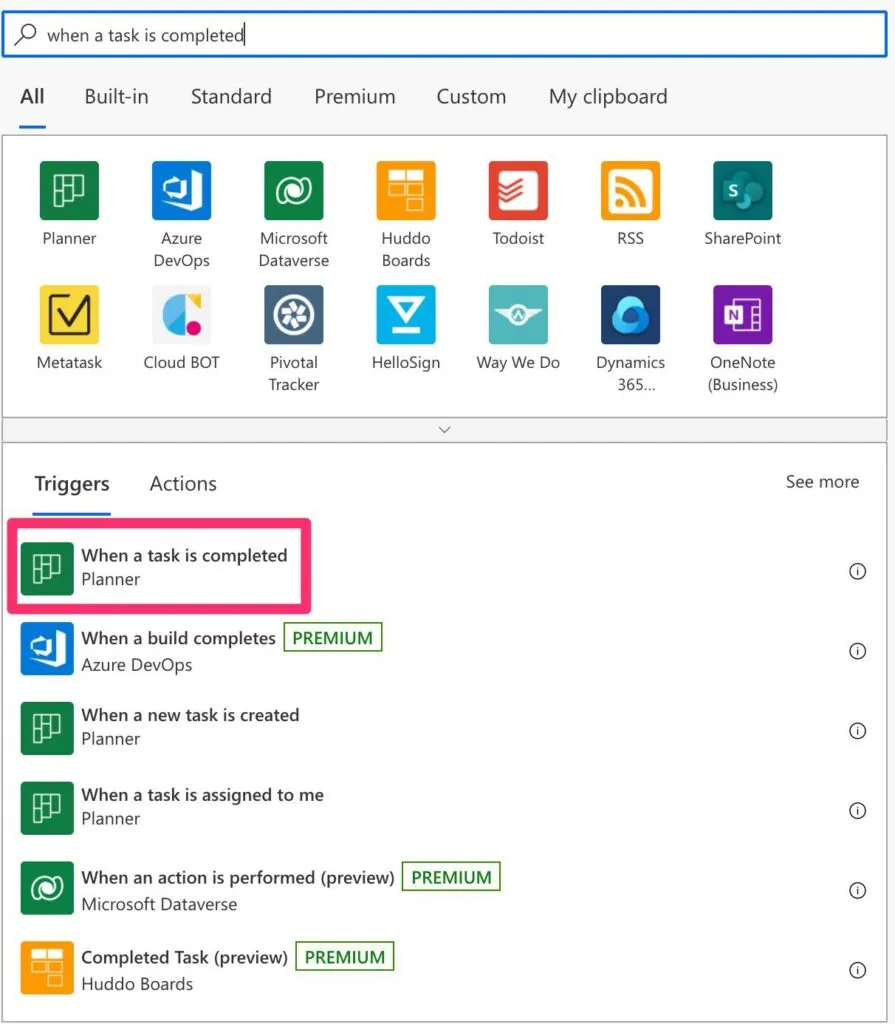The image size is (895, 1024).
Task: Choose the Metatask connector
Action: click(69, 315)
